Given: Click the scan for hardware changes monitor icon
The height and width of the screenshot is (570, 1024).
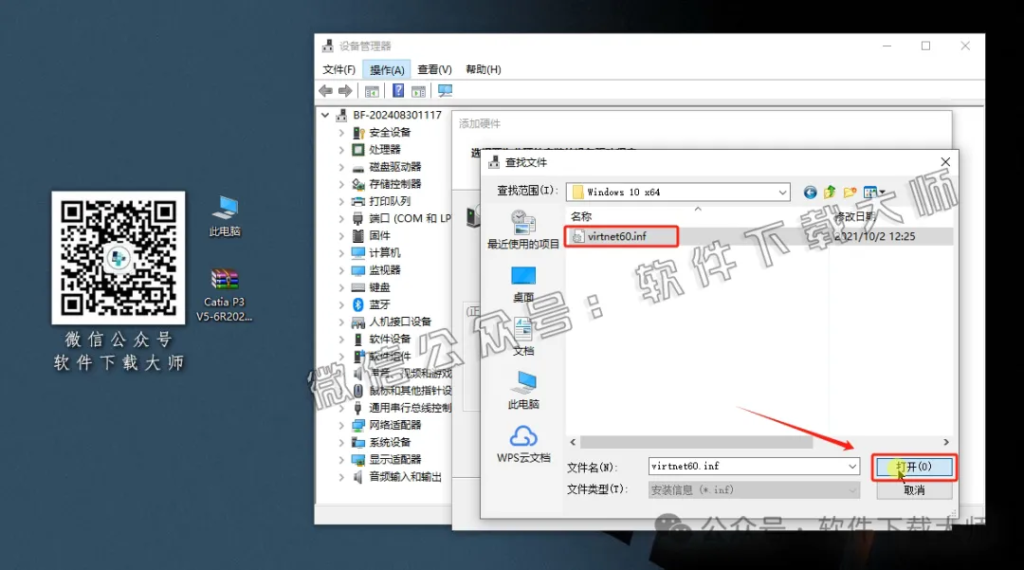Looking at the screenshot, I should point(445,91).
